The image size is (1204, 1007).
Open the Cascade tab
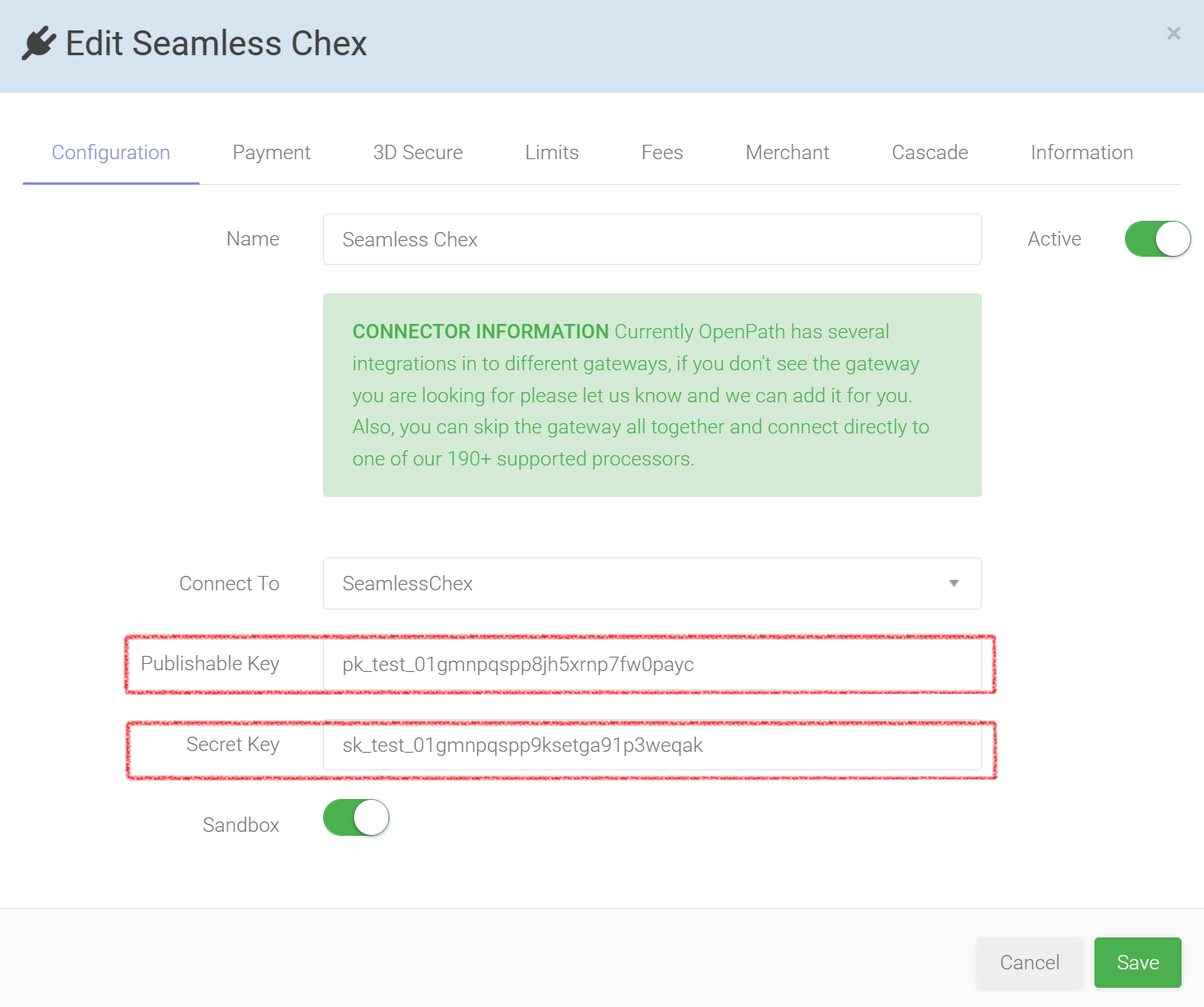[x=930, y=152]
